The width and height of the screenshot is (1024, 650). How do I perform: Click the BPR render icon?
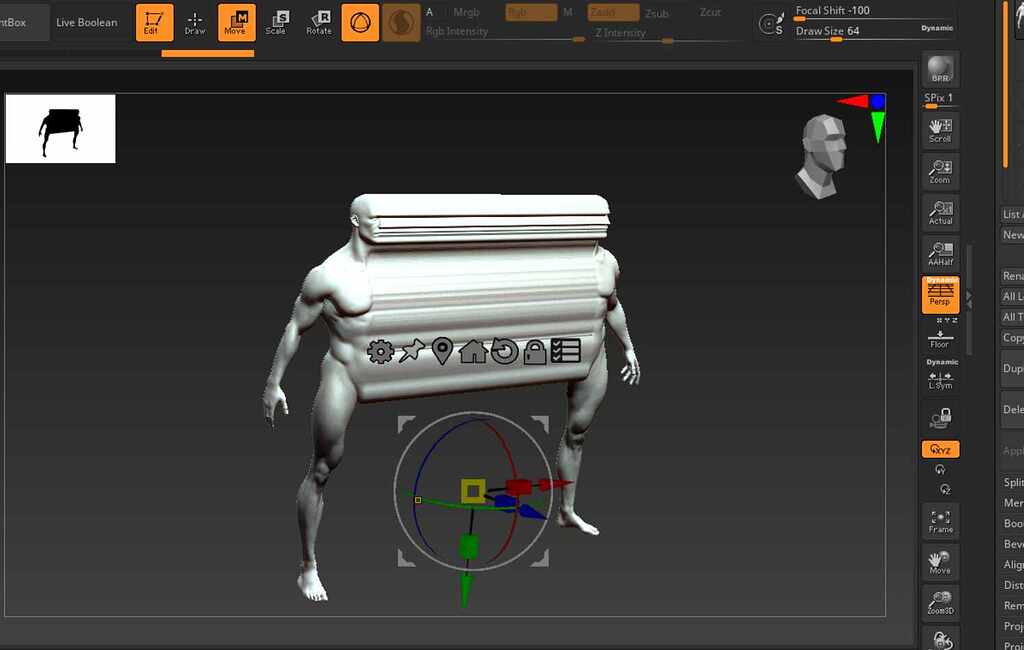click(938, 67)
